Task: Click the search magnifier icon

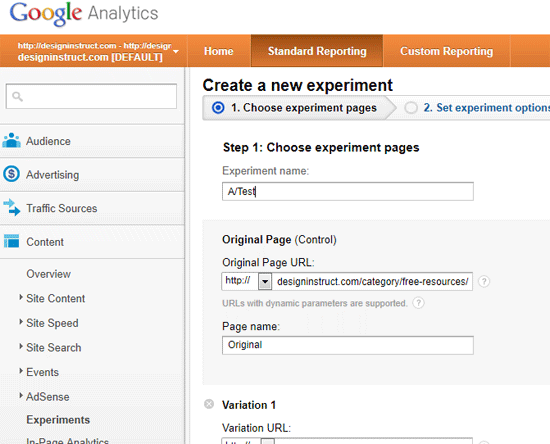Action: click(x=17, y=96)
